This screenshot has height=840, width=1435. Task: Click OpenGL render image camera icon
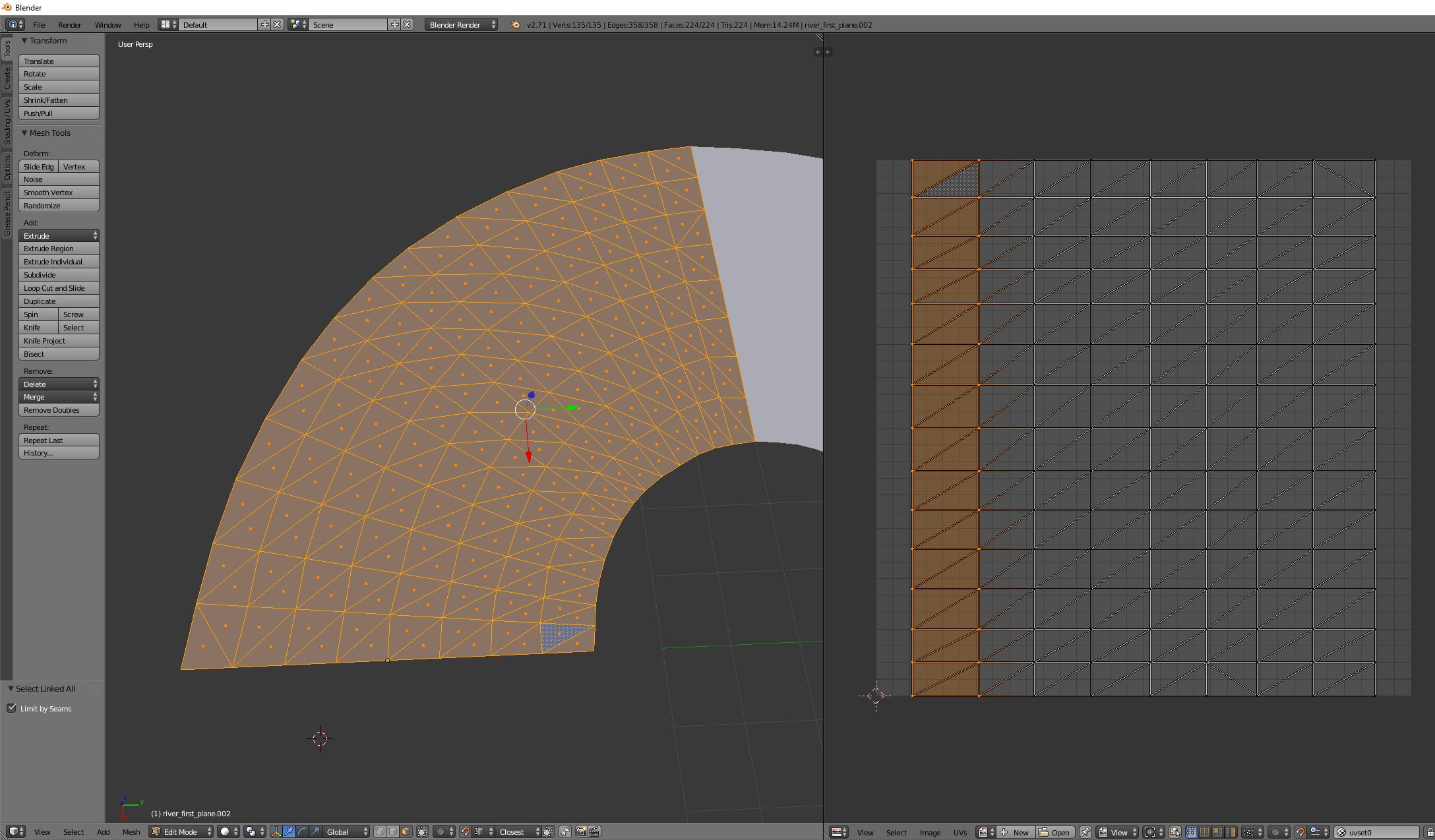click(x=581, y=831)
